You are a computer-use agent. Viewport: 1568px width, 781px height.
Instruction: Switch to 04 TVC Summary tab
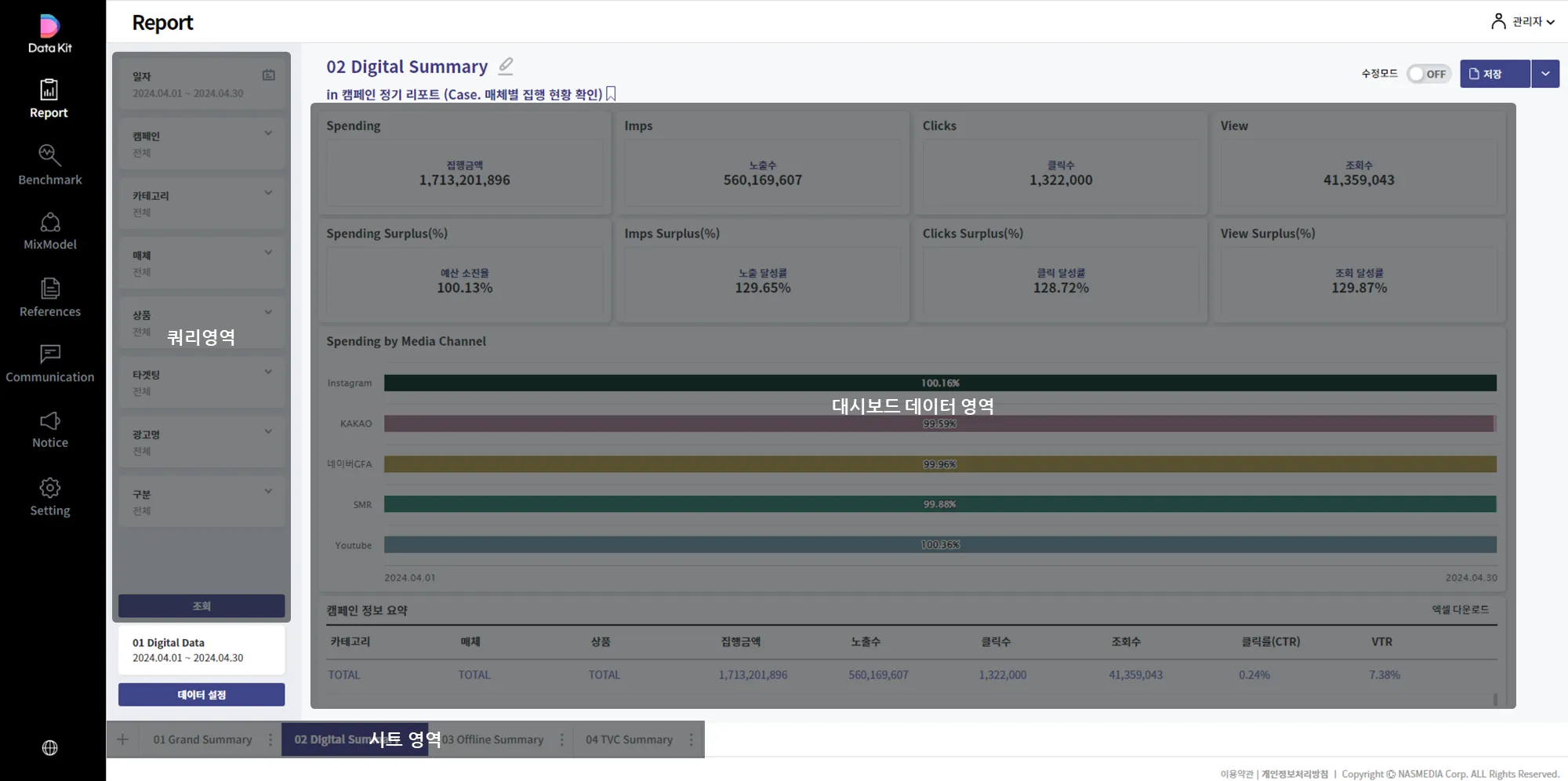point(629,739)
